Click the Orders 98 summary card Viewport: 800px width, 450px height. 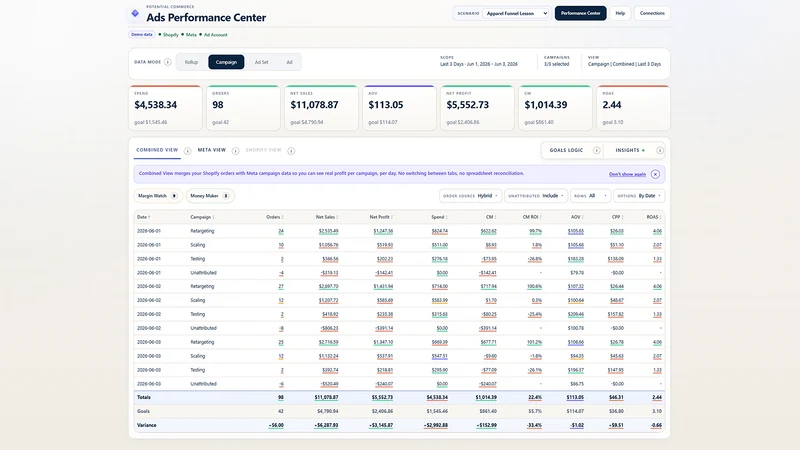[x=243, y=108]
